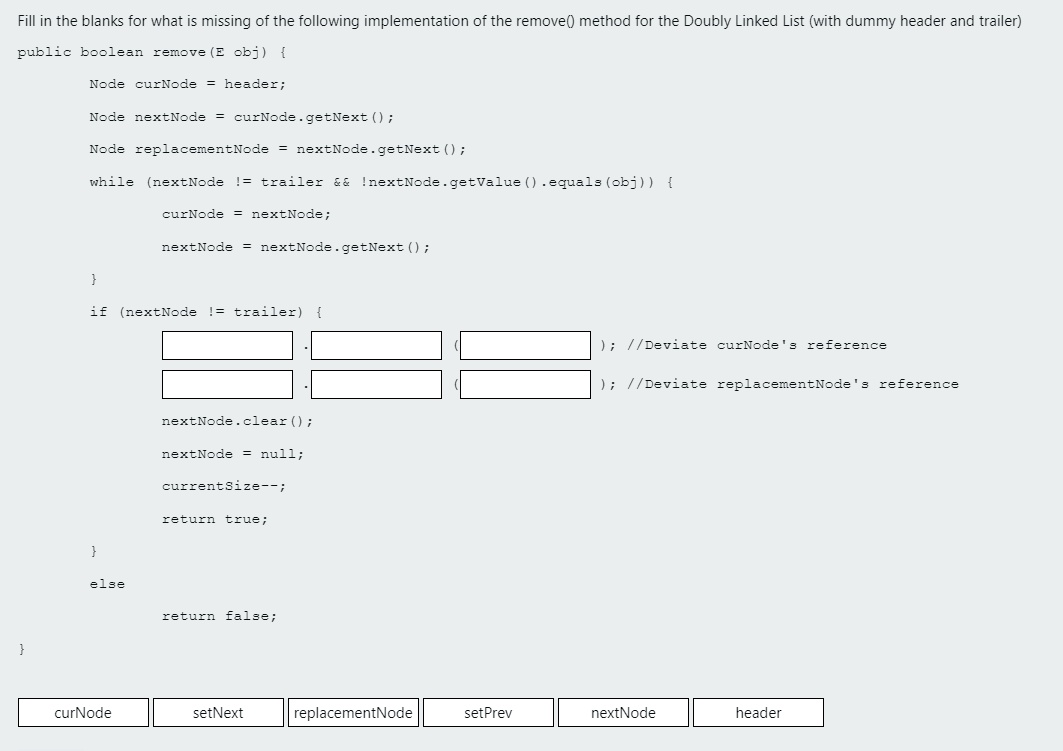Click the first blank on the replacementNode reference line
1063x751 pixels.
[226, 384]
